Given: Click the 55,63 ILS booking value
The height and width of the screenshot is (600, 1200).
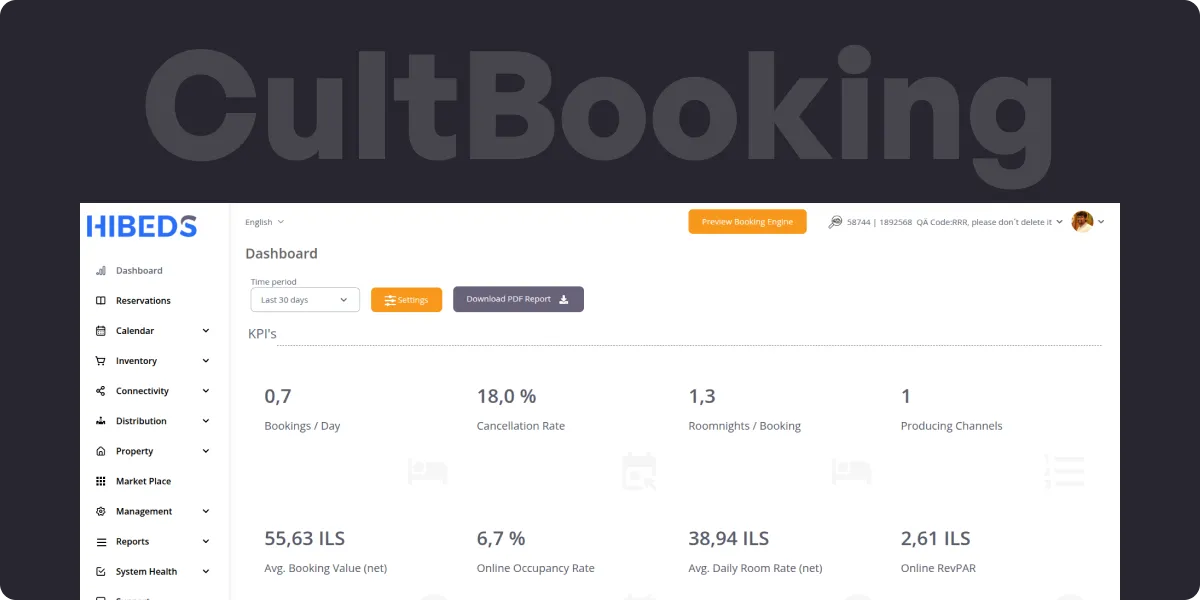Looking at the screenshot, I should pyautogui.click(x=304, y=538).
